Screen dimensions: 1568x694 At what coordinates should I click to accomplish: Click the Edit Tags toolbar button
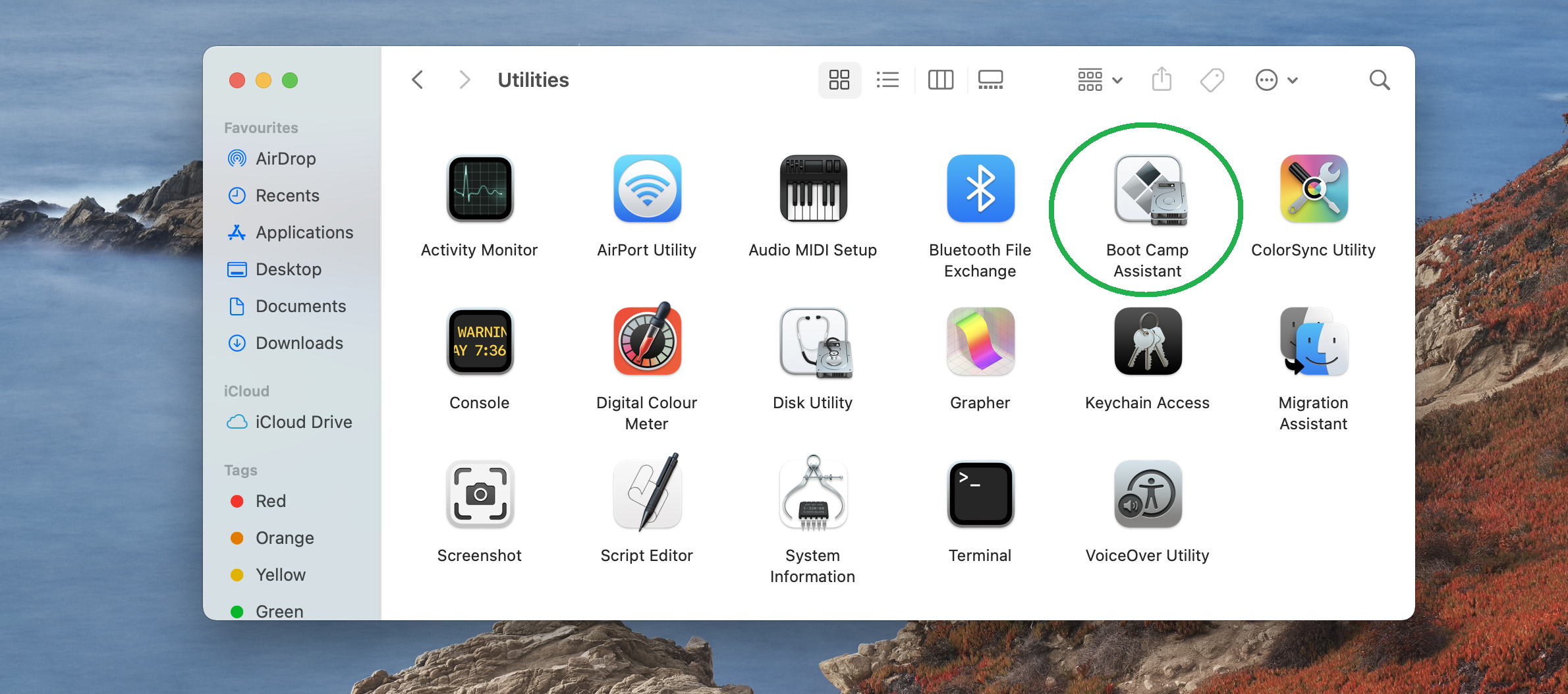1212,80
